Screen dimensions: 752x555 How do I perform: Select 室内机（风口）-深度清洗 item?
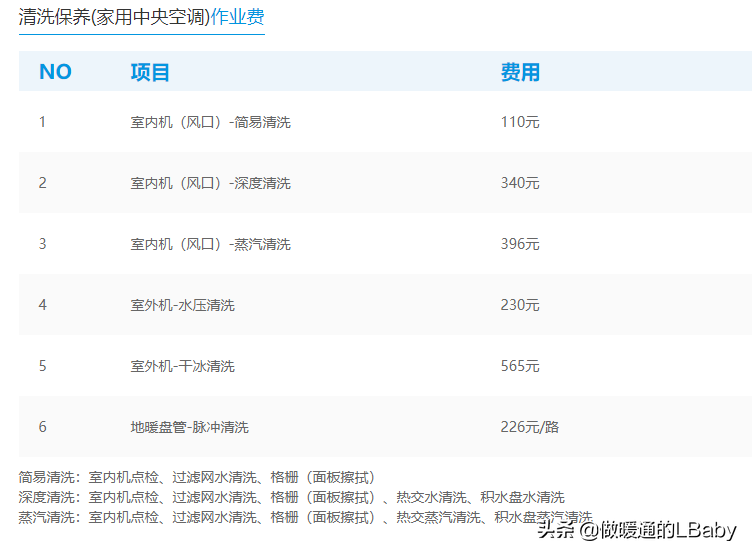[x=211, y=183]
